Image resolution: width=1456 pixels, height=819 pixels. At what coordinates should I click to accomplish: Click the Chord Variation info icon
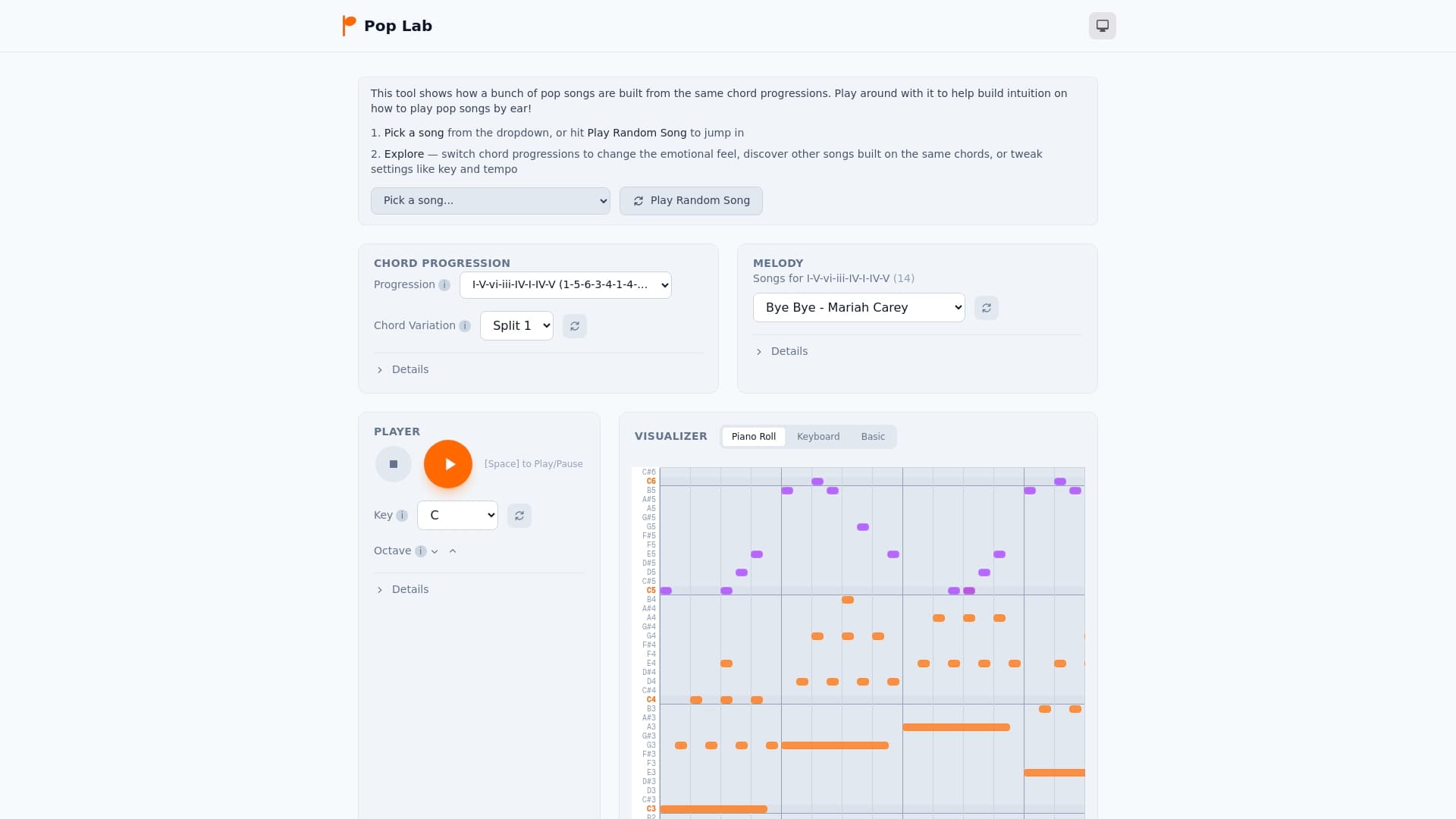coord(464,325)
